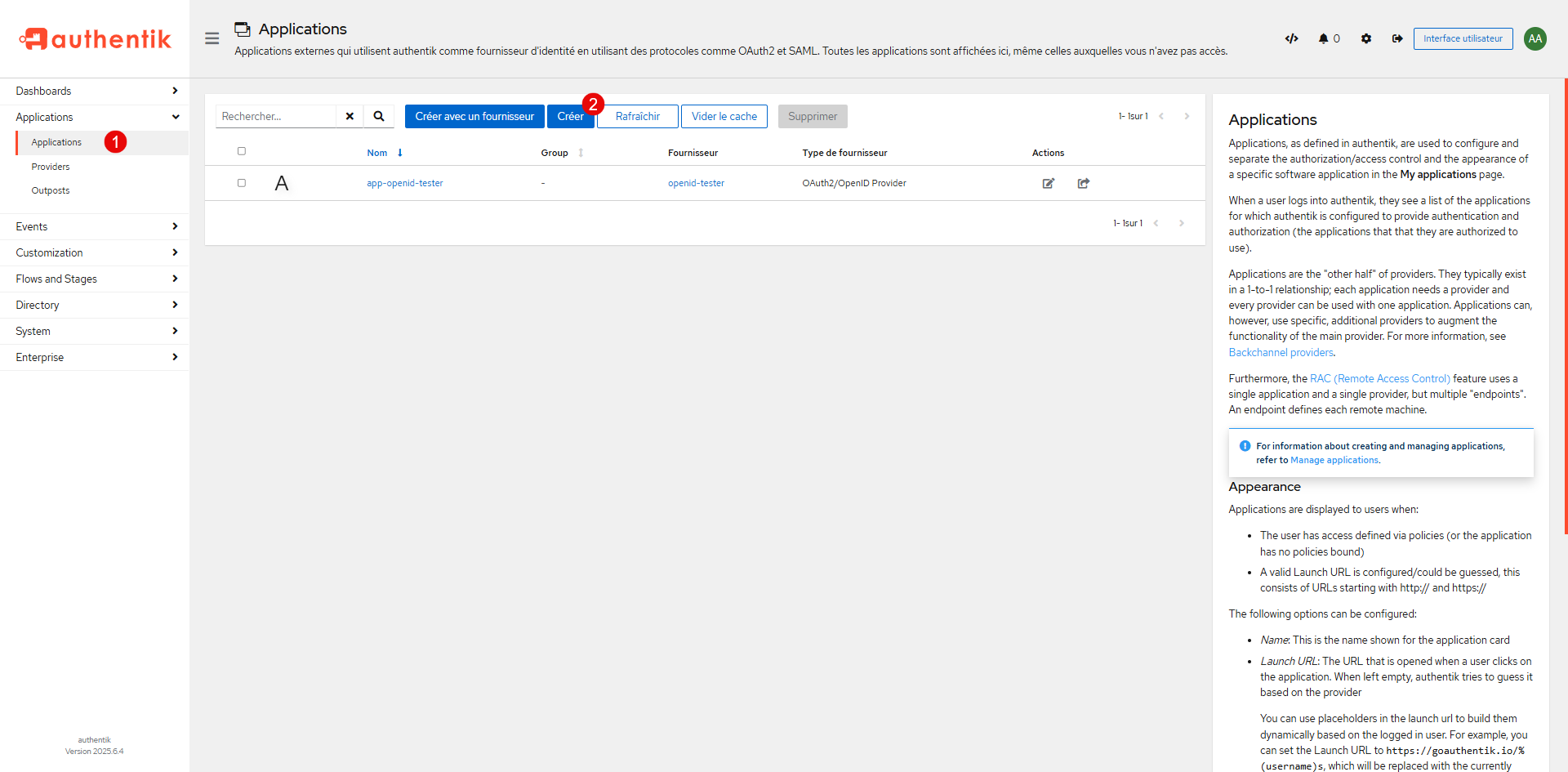The width and height of the screenshot is (1568, 772).
Task: Check the app-openid-tester row checkbox
Action: click(242, 183)
